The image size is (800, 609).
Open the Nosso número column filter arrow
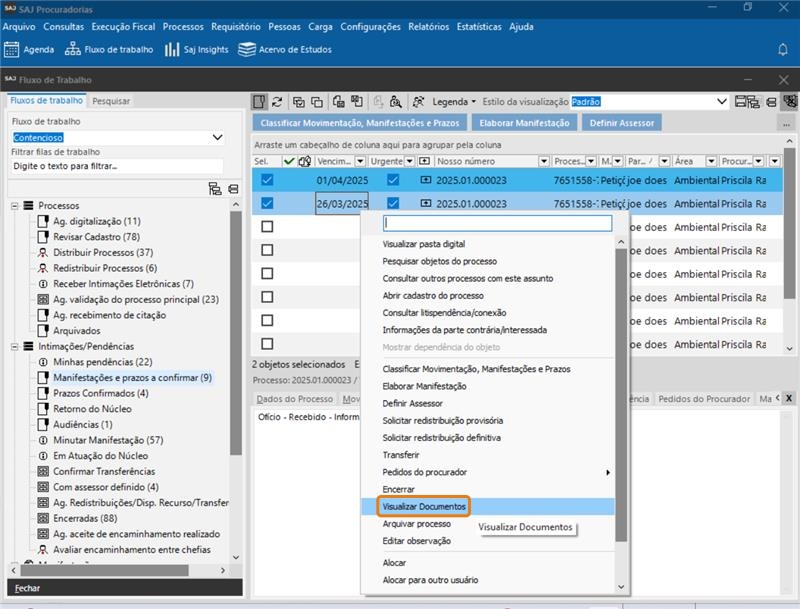pos(544,161)
